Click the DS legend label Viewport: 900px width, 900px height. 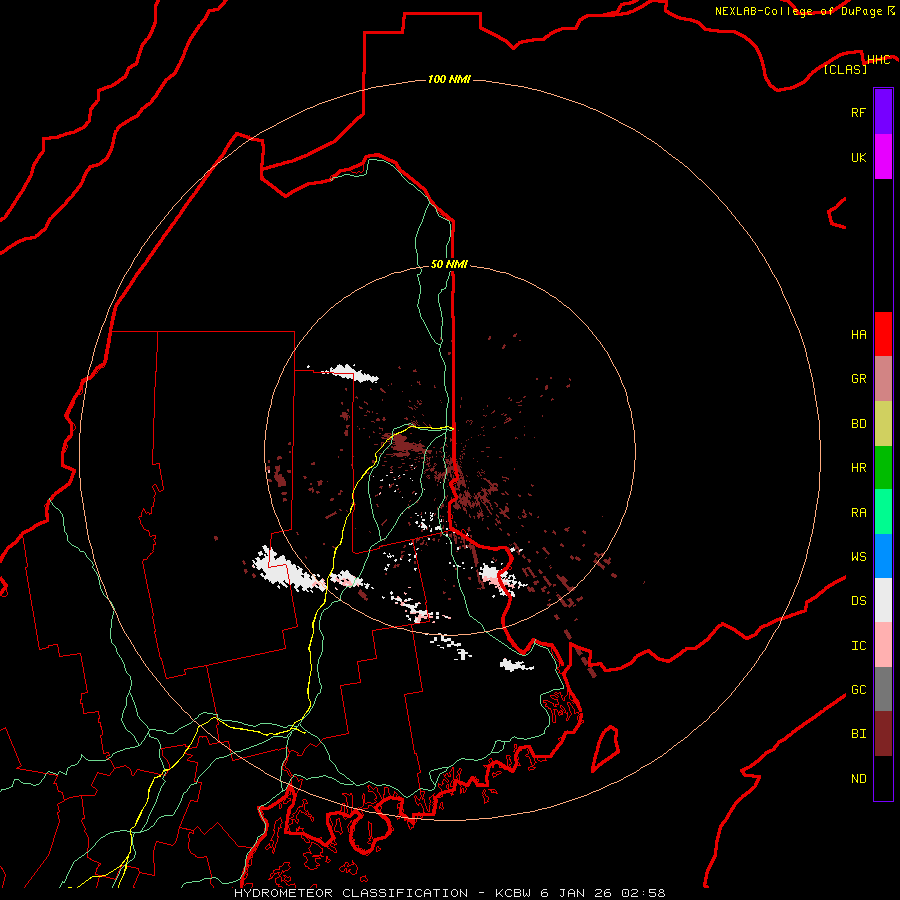point(858,601)
